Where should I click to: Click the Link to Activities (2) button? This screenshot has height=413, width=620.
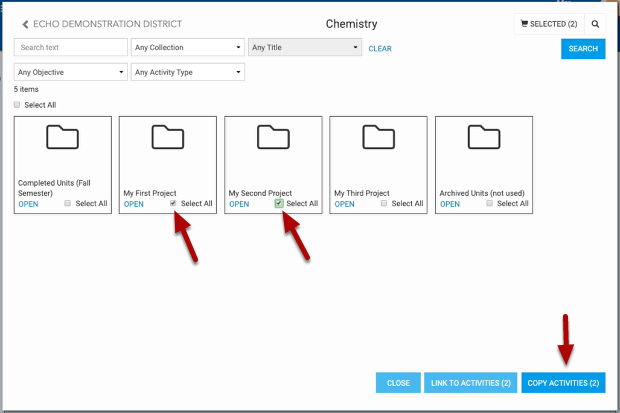point(469,383)
